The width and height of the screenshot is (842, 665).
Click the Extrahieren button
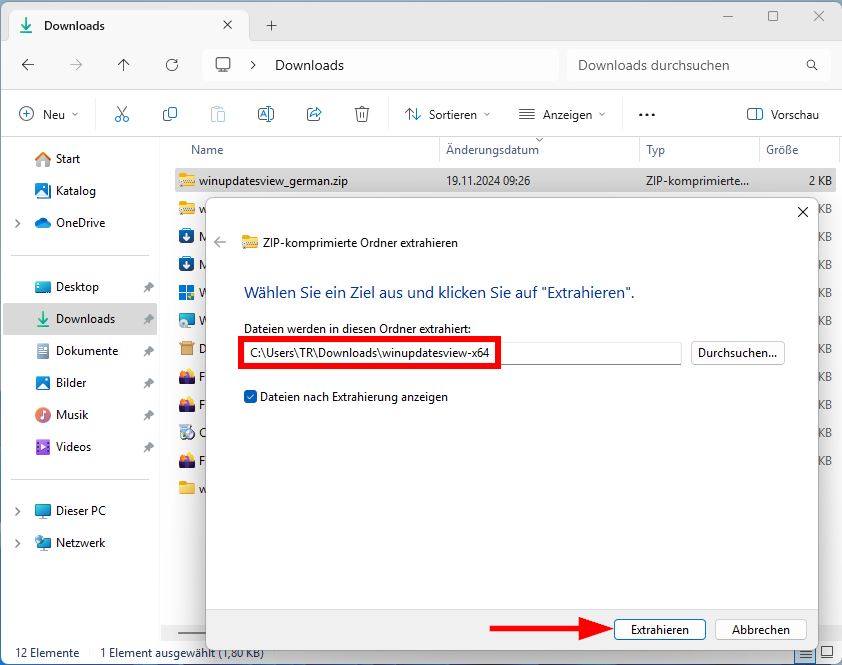tap(660, 629)
